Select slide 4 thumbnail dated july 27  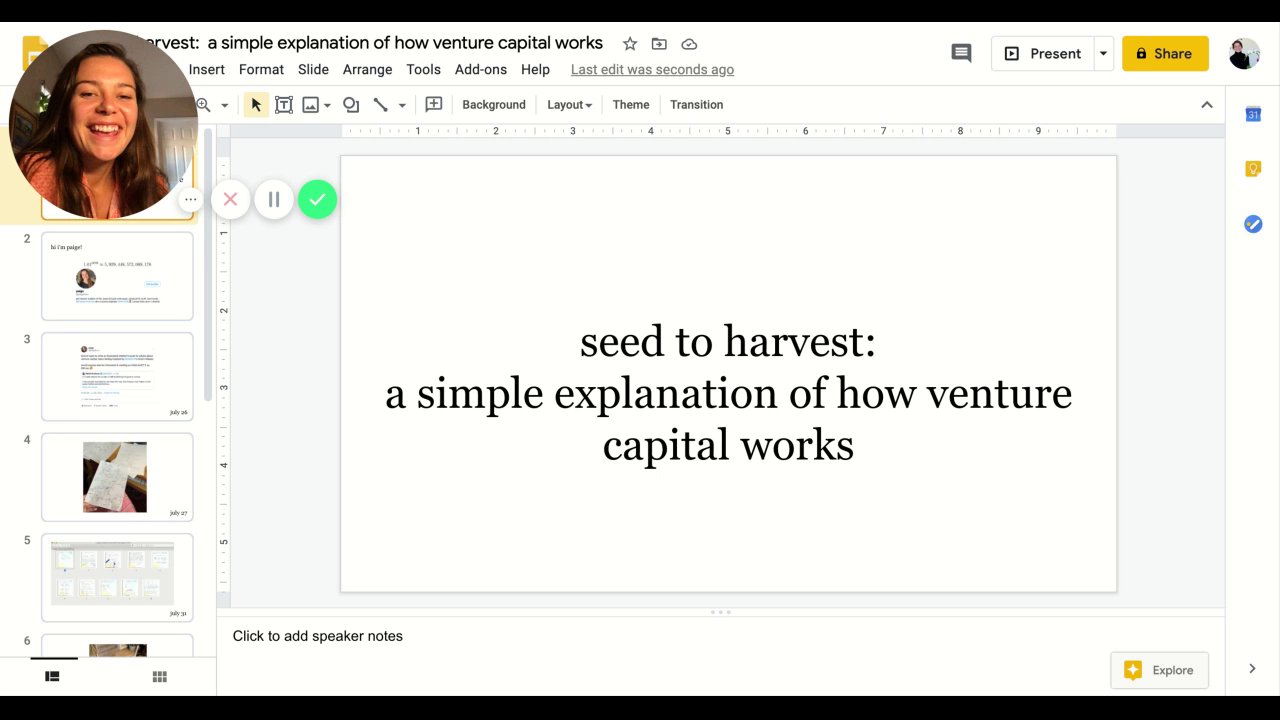(117, 477)
